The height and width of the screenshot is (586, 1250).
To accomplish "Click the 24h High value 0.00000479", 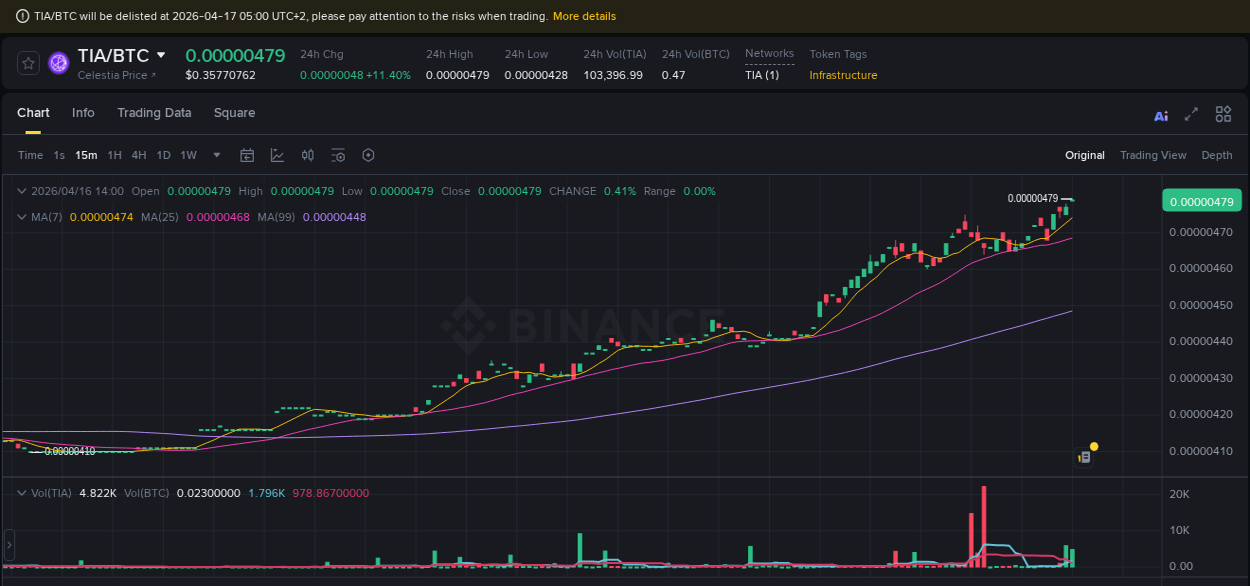I will tap(457, 75).
